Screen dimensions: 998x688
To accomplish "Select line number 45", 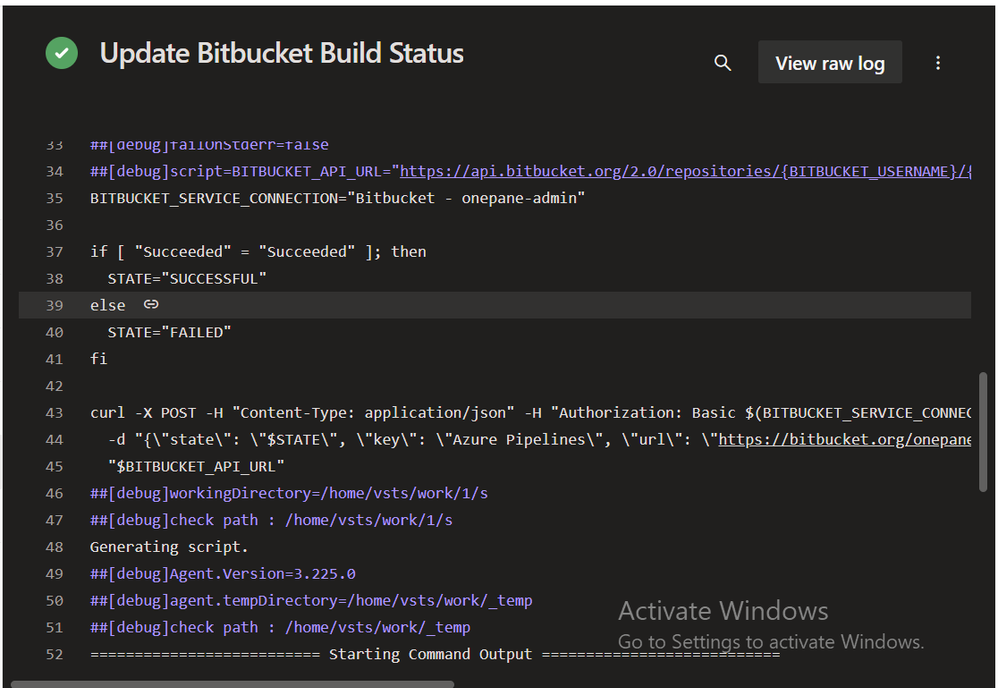I will pos(55,467).
